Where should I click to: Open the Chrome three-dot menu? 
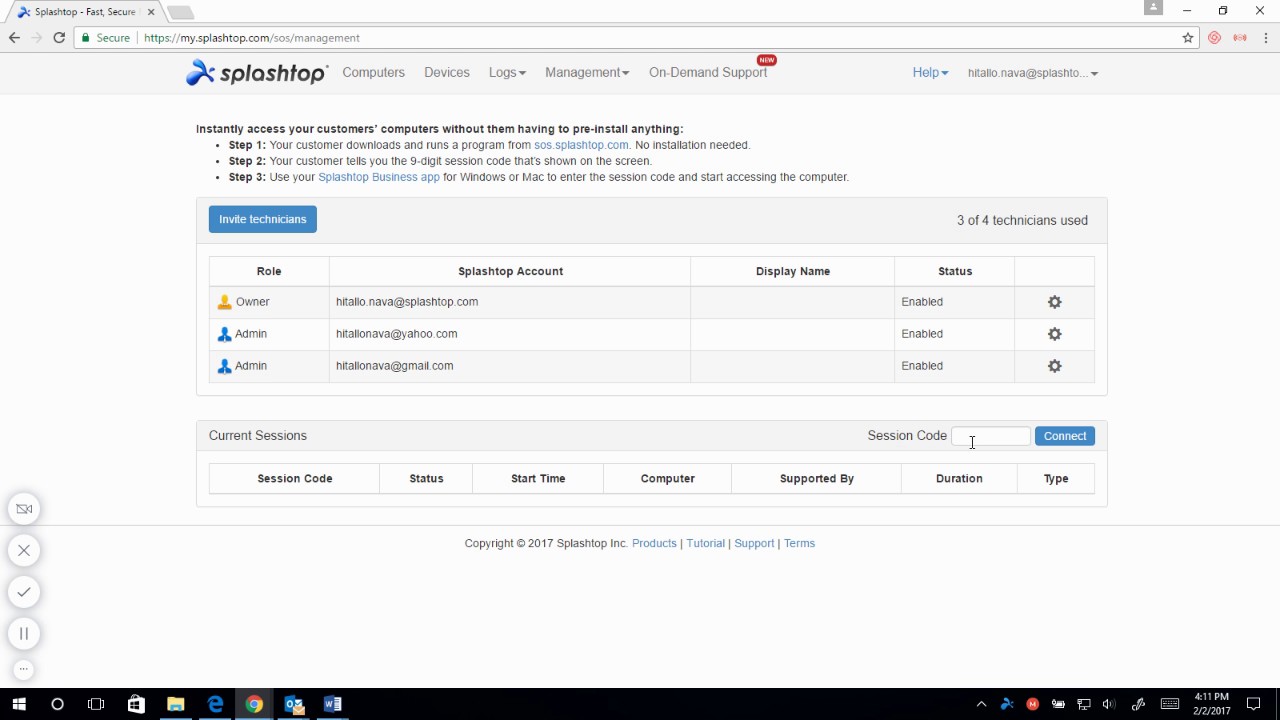pos(1265,38)
